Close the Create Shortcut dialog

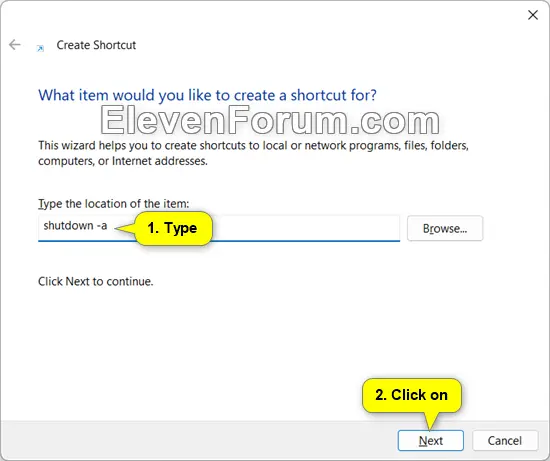point(533,15)
